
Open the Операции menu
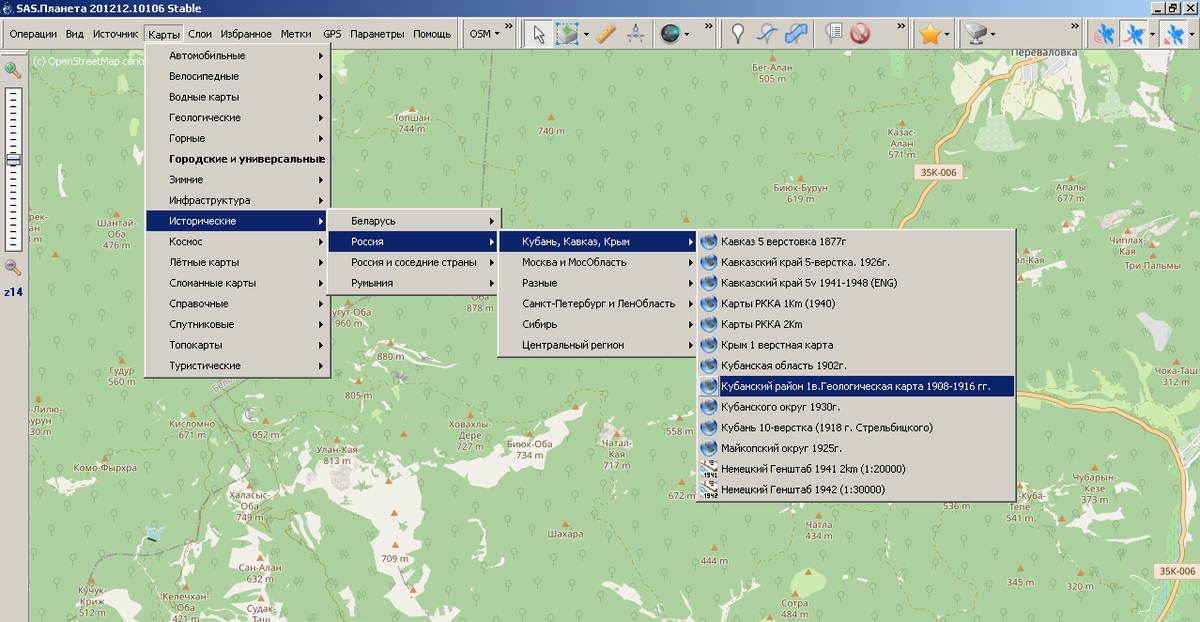coord(33,33)
